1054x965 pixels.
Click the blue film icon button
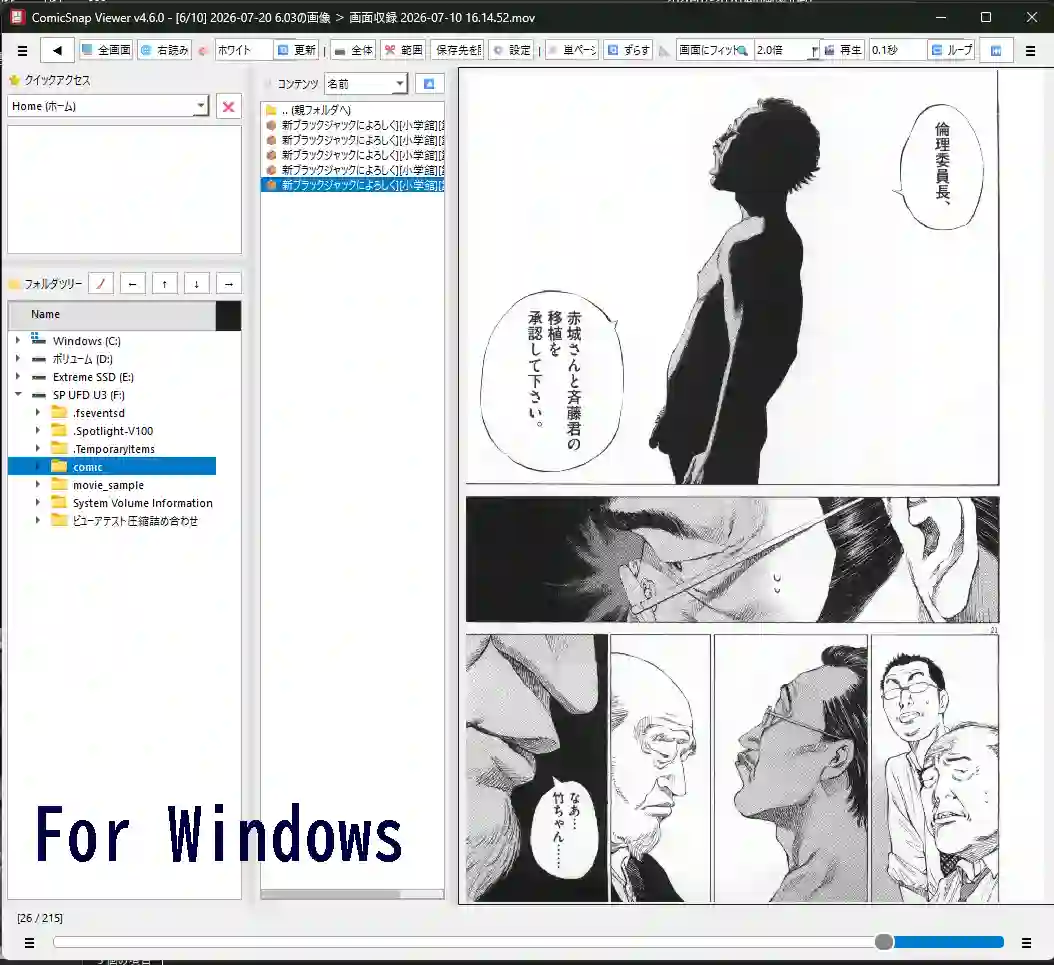[x=996, y=50]
